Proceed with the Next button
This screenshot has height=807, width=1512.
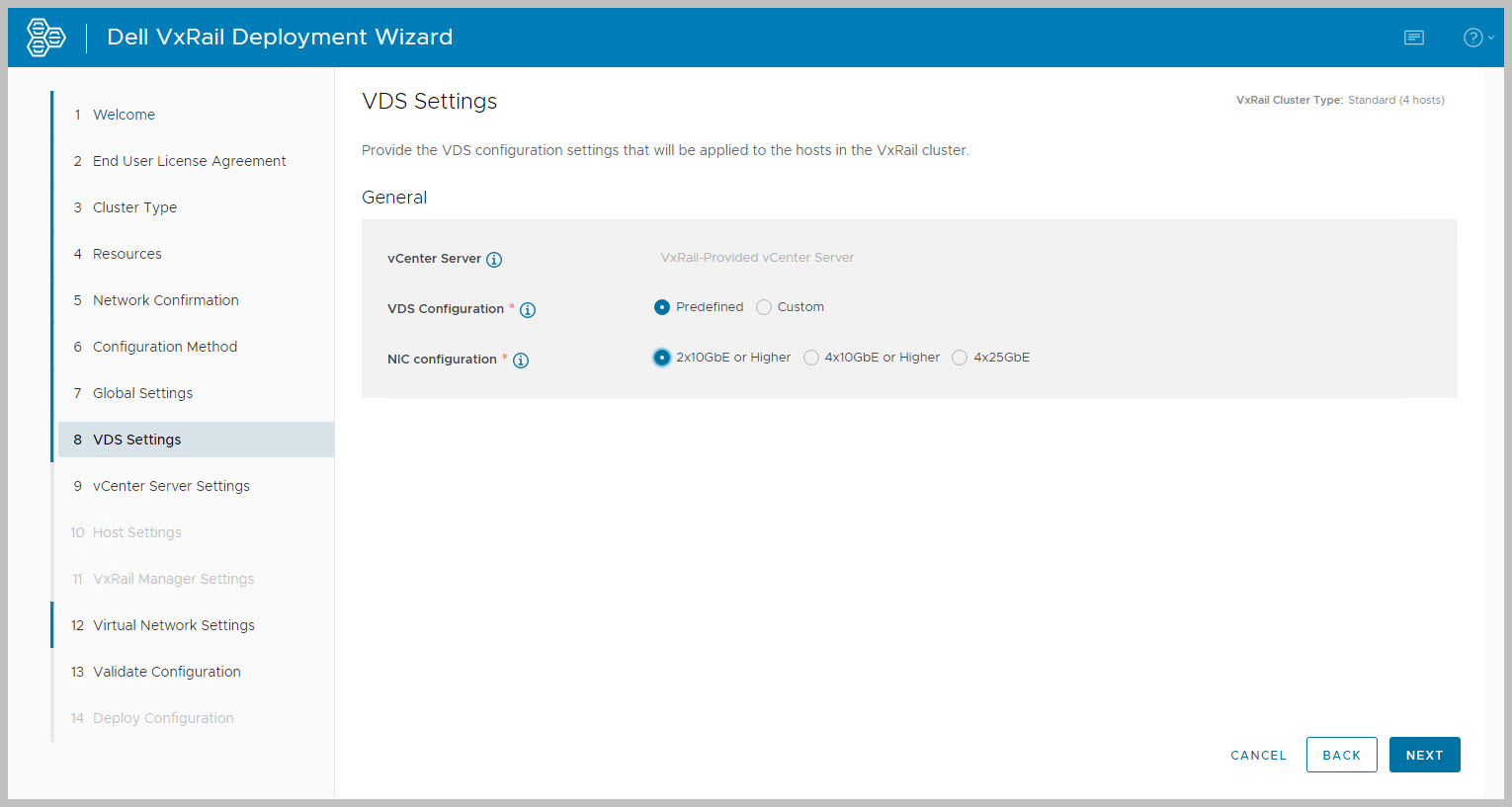tap(1424, 756)
